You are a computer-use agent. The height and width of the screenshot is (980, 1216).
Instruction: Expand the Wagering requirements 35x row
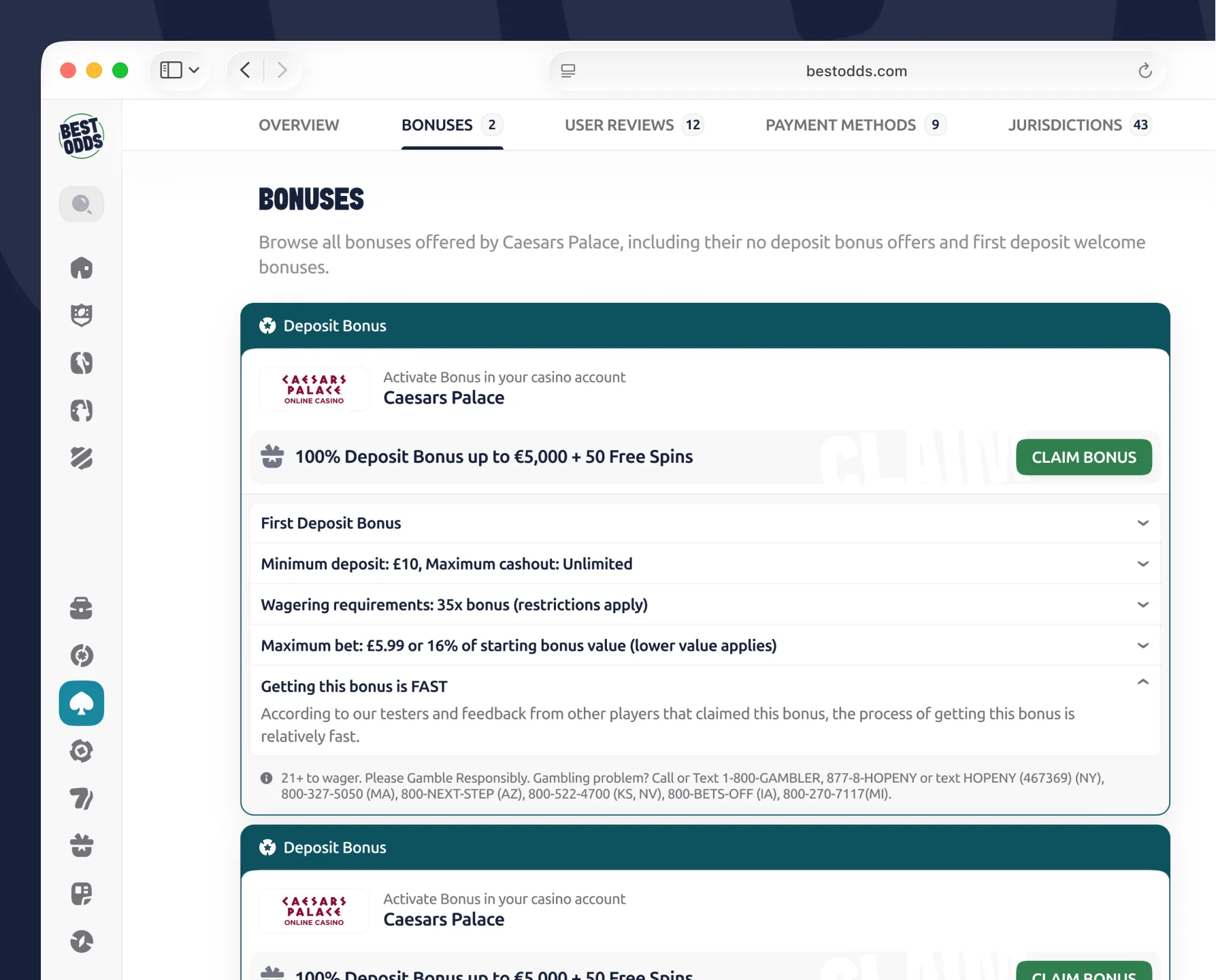[x=705, y=605]
